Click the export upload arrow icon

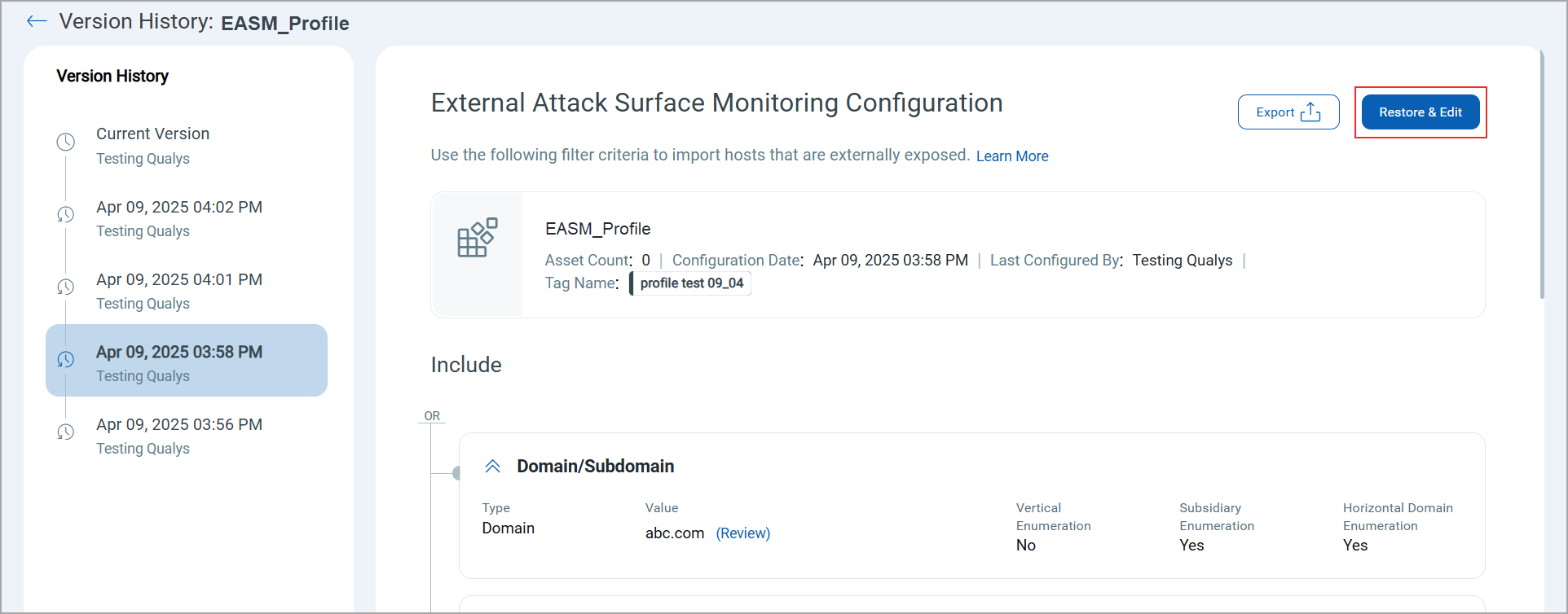tap(1310, 112)
